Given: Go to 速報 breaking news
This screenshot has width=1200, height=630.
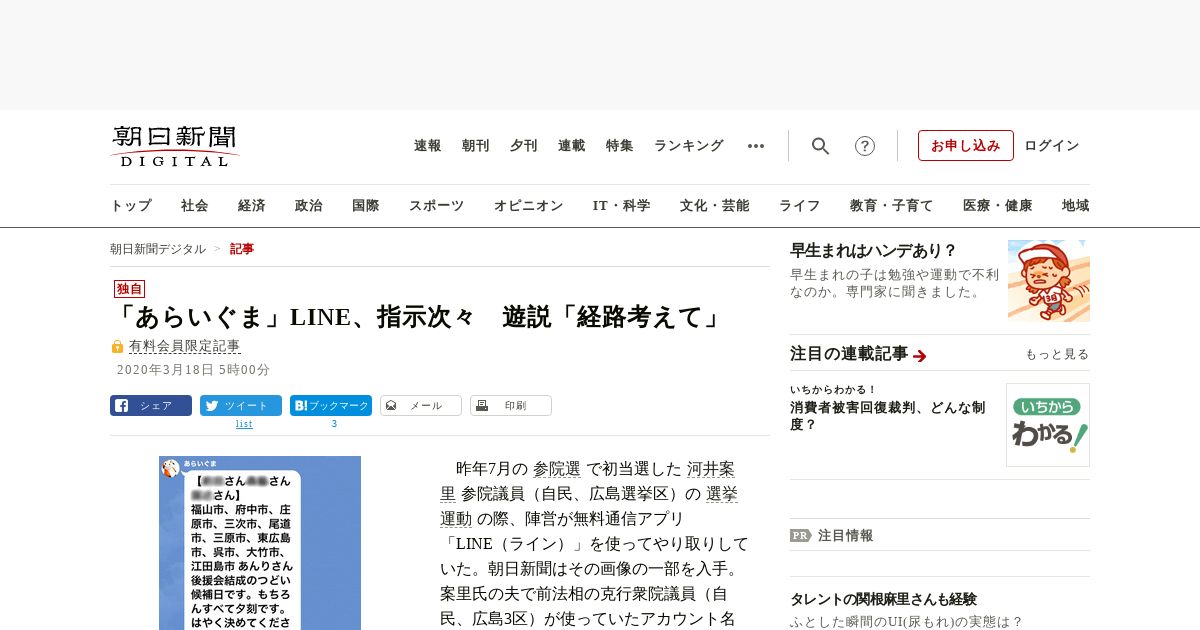Looking at the screenshot, I should point(428,146).
